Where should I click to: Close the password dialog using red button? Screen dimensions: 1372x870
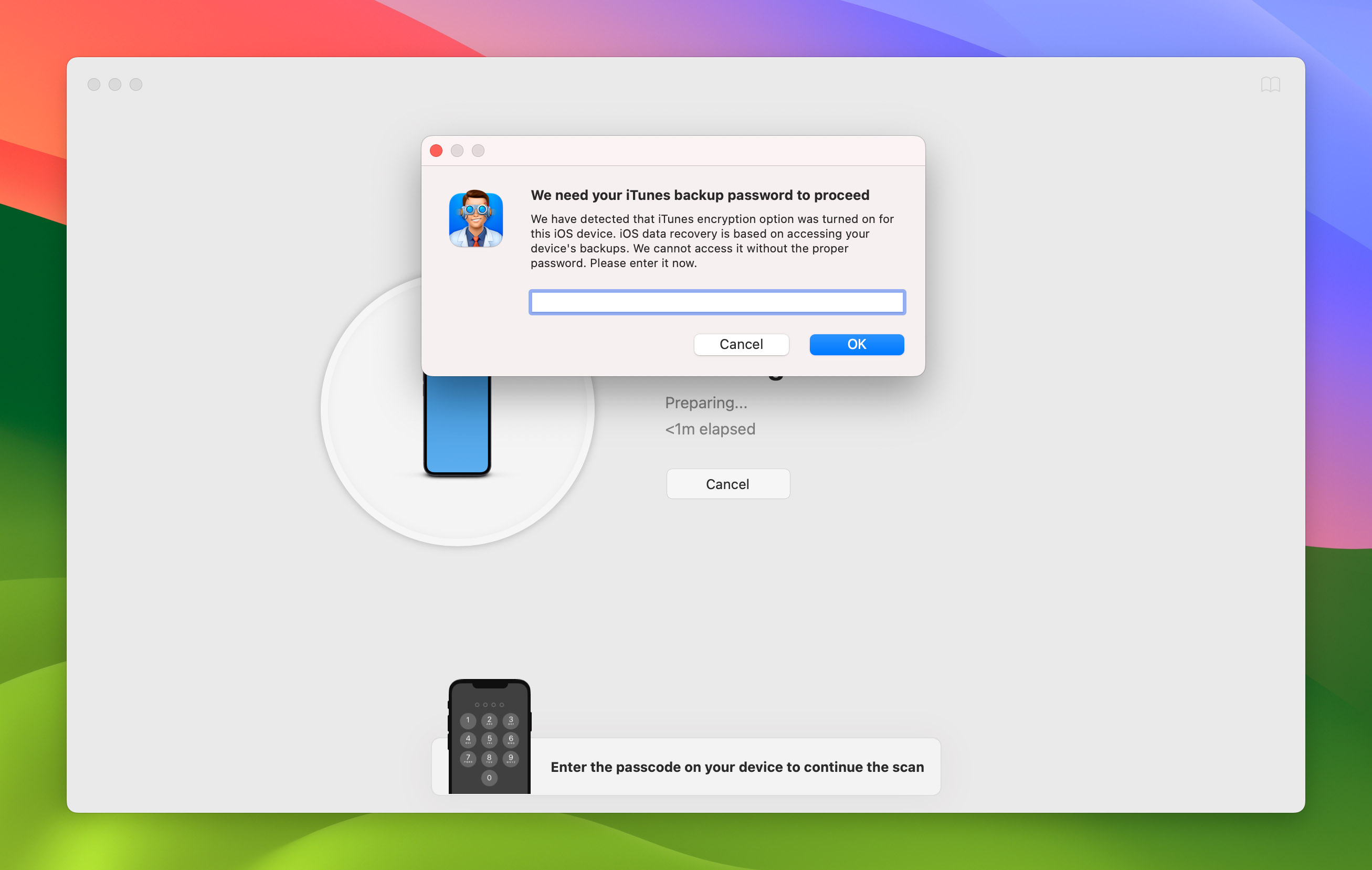point(436,151)
